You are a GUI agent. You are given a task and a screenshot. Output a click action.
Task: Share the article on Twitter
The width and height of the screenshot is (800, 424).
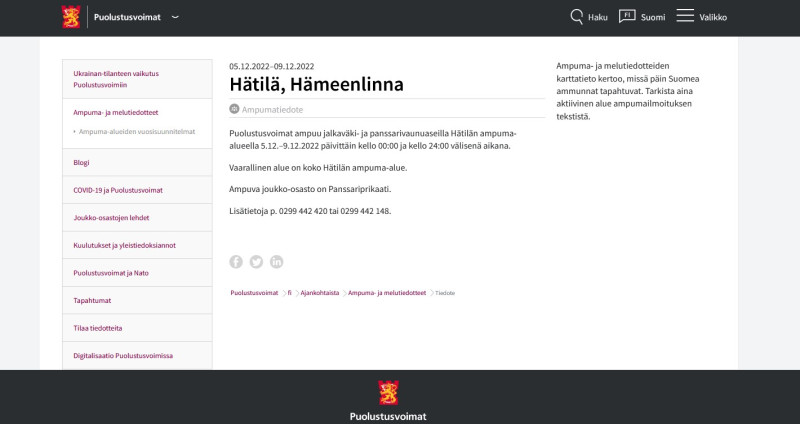[256, 262]
